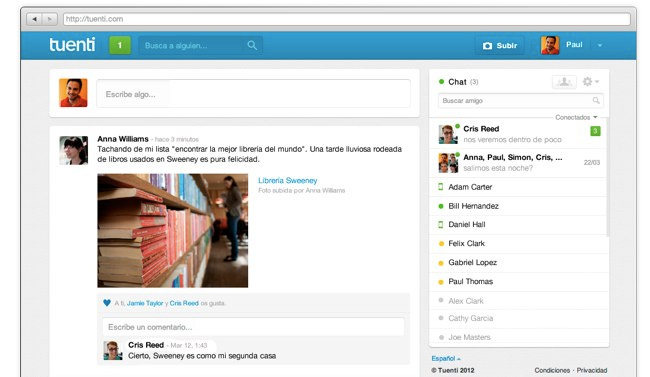Click the Subir upload photo button
This screenshot has height=377, width=650.
click(500, 46)
